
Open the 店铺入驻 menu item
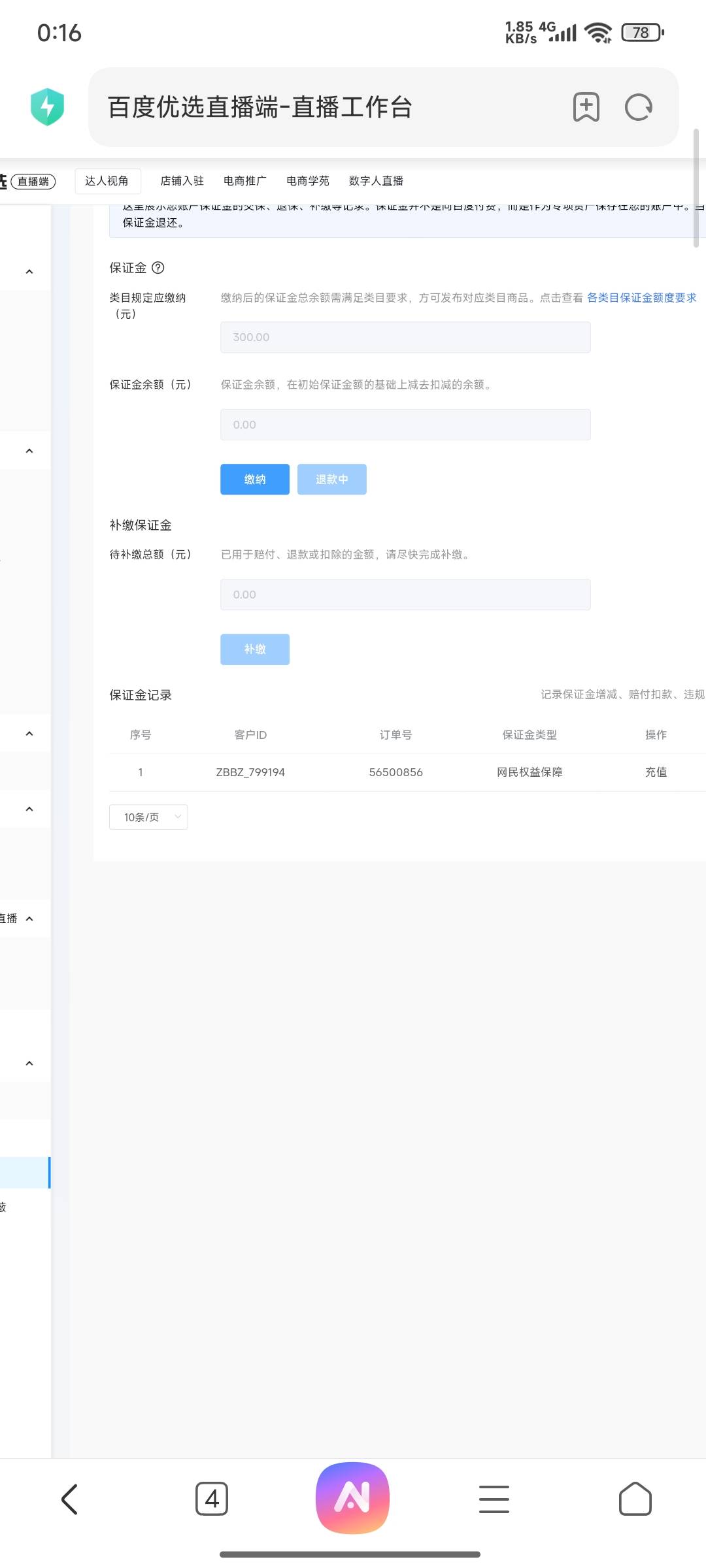(x=182, y=181)
